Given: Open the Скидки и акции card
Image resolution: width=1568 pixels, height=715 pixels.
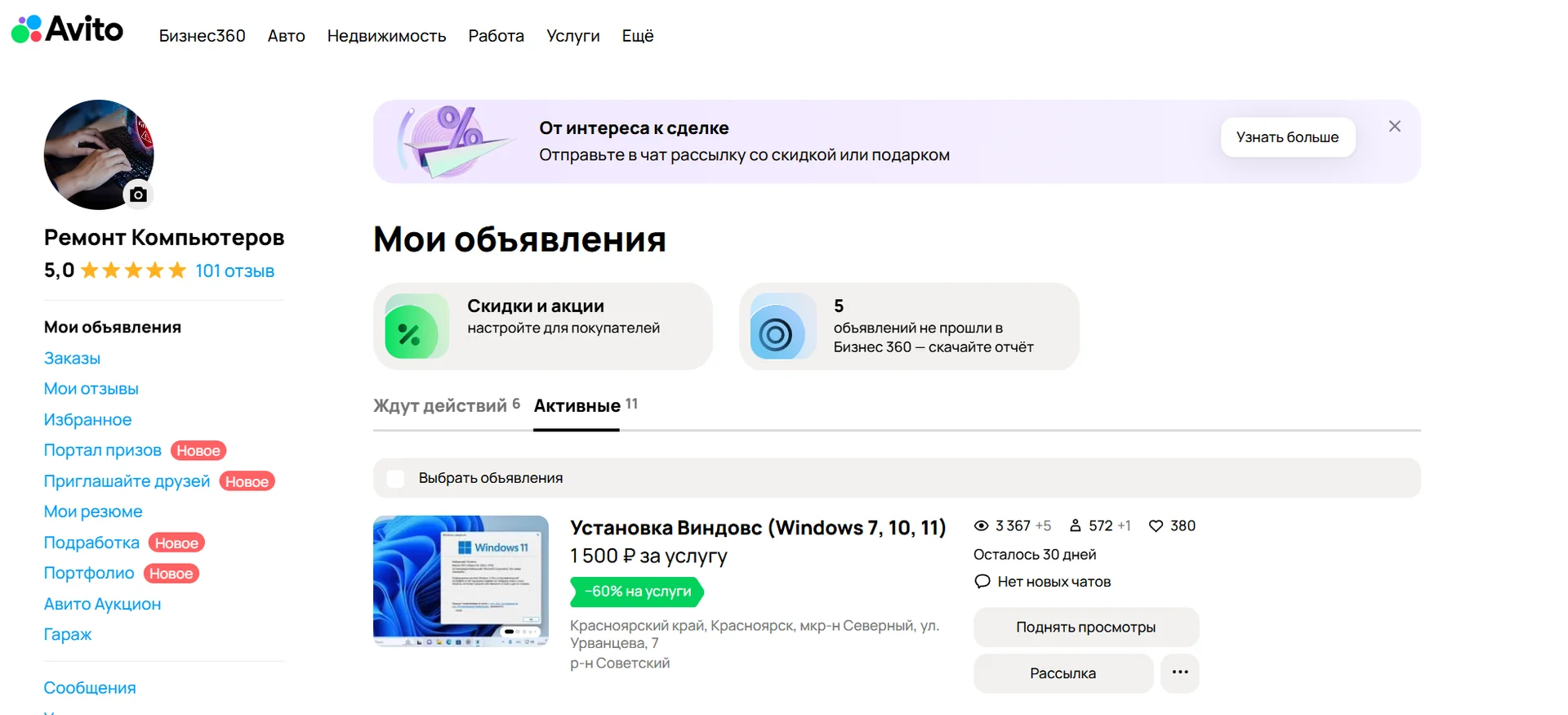Looking at the screenshot, I should 543,326.
